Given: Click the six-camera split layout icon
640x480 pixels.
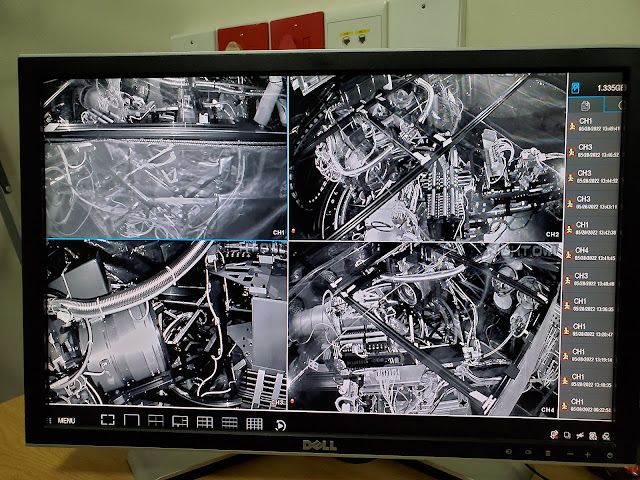Looking at the screenshot, I should 180,422.
